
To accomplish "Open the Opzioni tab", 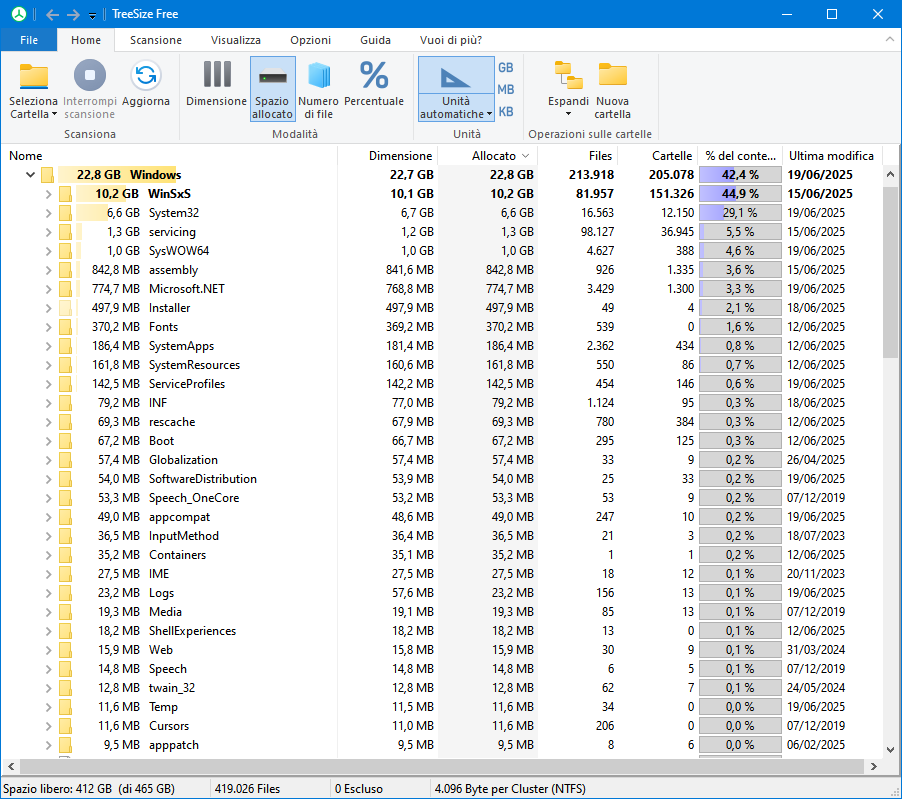I will 311,40.
